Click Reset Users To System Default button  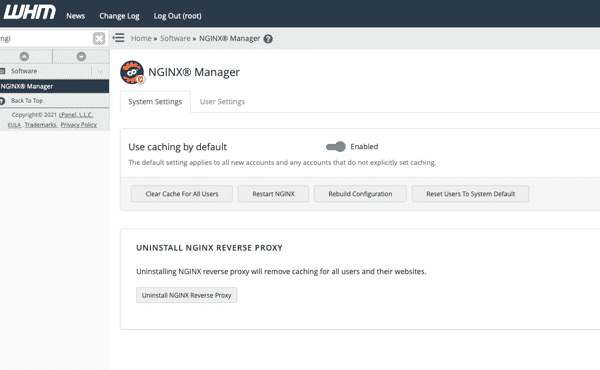[470, 194]
